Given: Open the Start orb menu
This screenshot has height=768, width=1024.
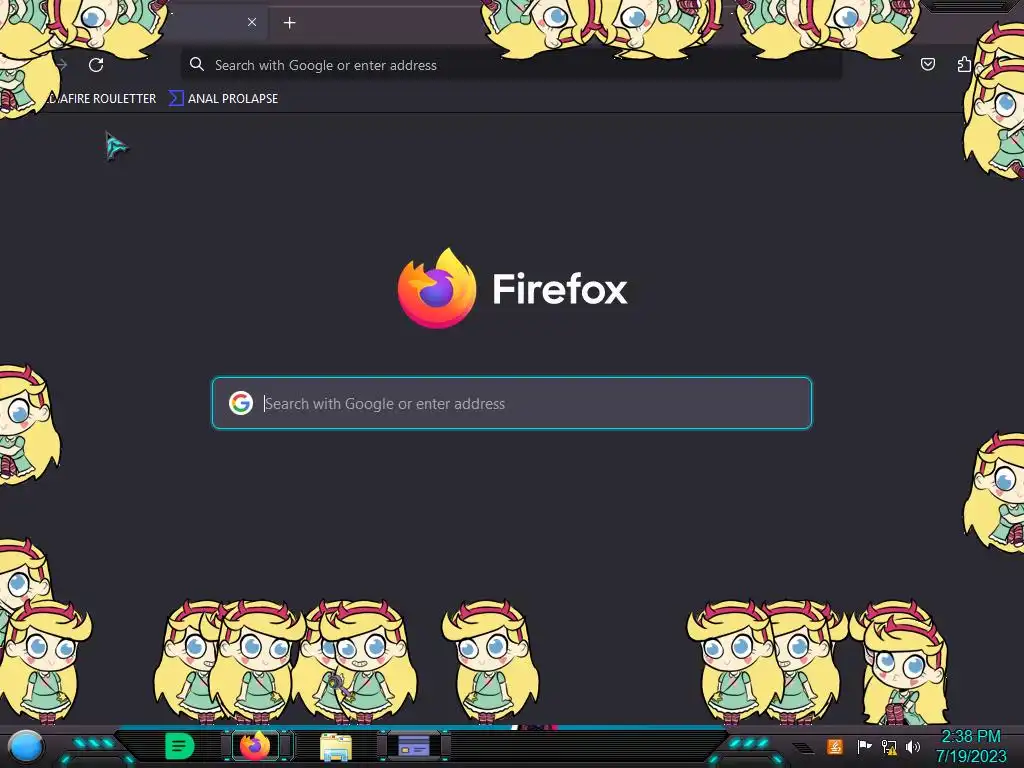Looking at the screenshot, I should tap(25, 746).
